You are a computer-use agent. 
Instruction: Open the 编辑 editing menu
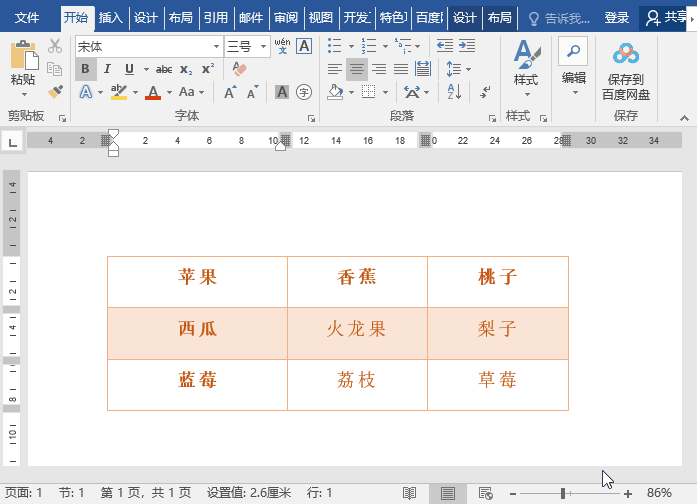(574, 68)
